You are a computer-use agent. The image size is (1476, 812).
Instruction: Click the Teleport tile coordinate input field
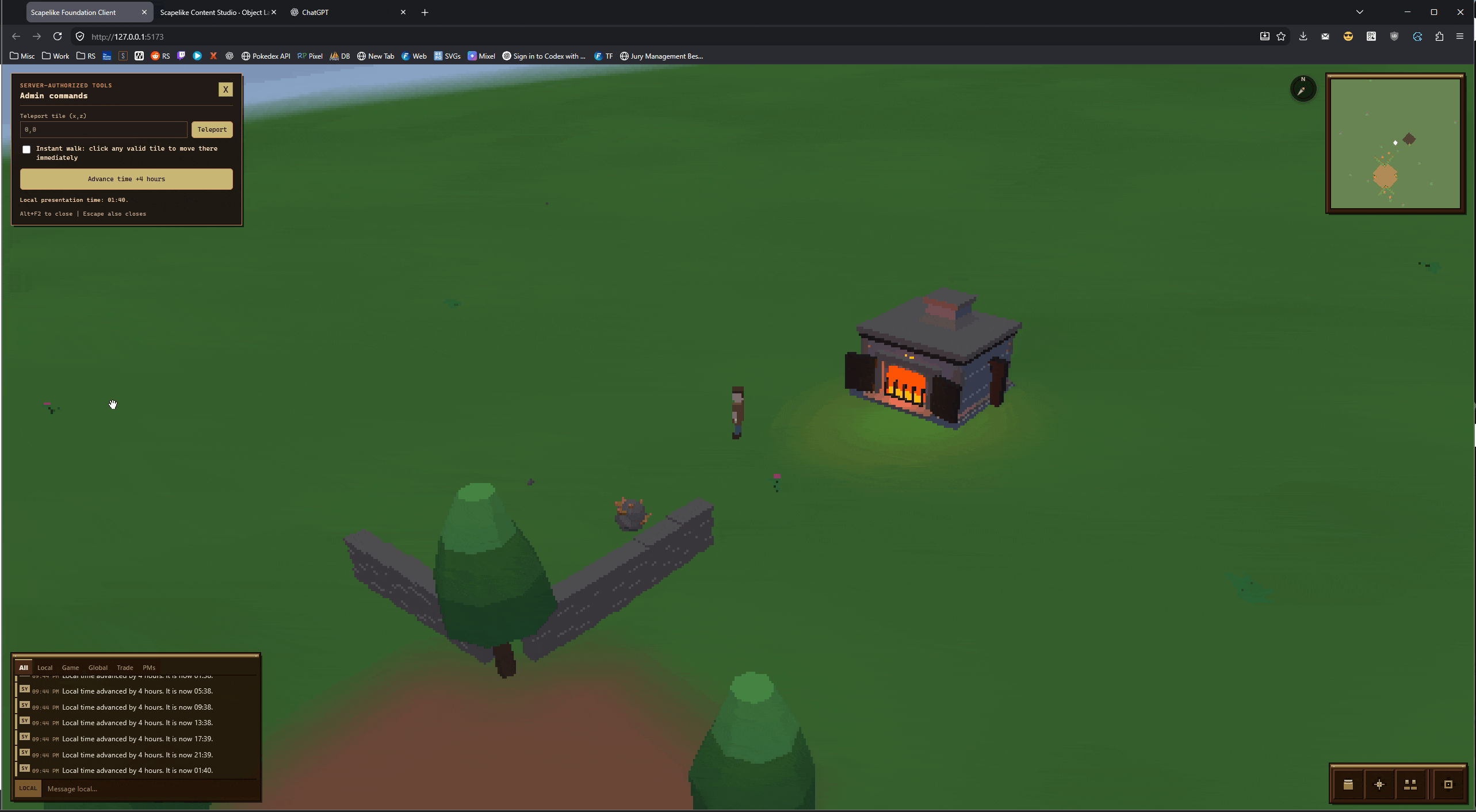(104, 129)
